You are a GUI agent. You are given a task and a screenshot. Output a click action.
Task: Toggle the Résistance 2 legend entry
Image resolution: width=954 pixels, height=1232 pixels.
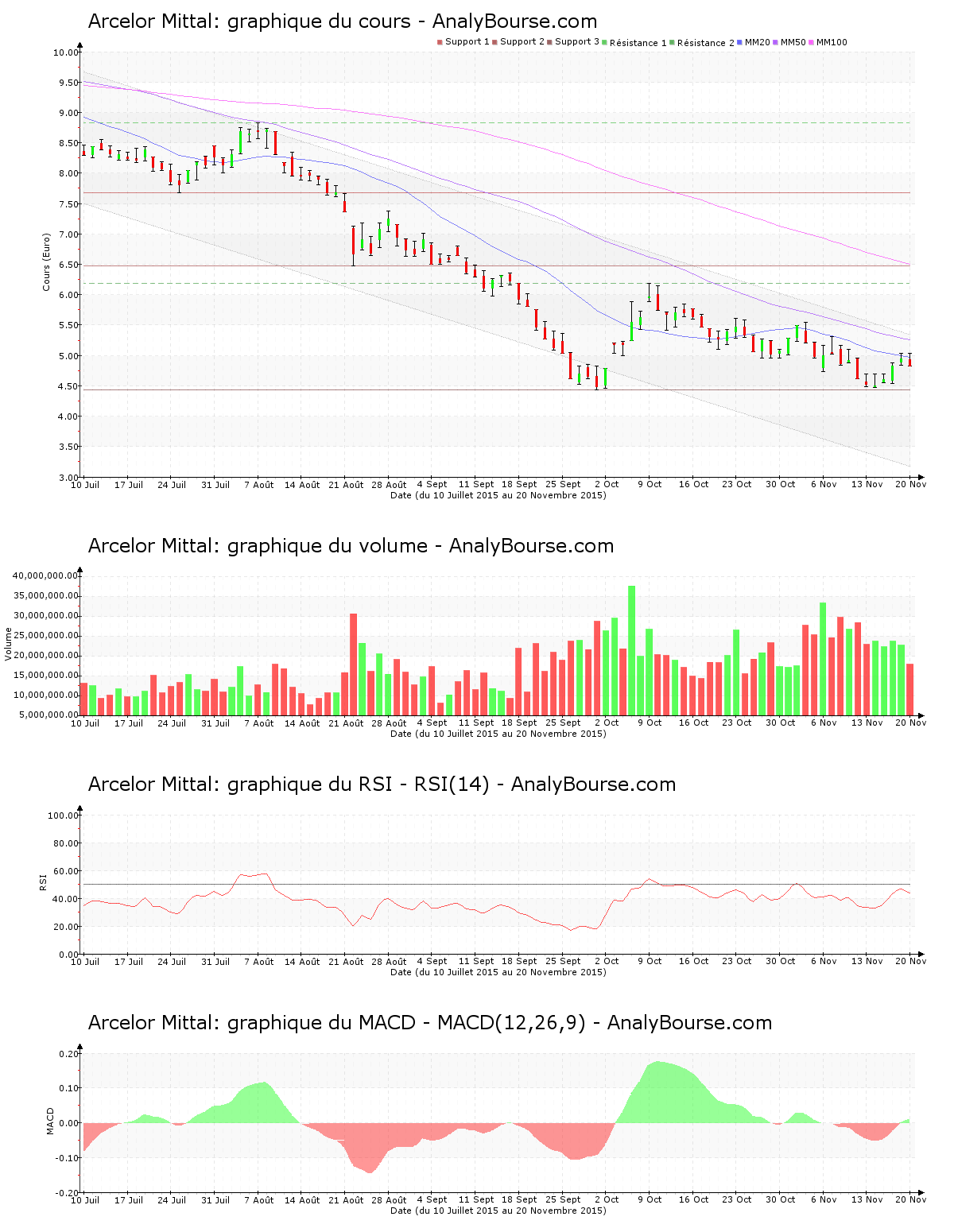point(705,43)
